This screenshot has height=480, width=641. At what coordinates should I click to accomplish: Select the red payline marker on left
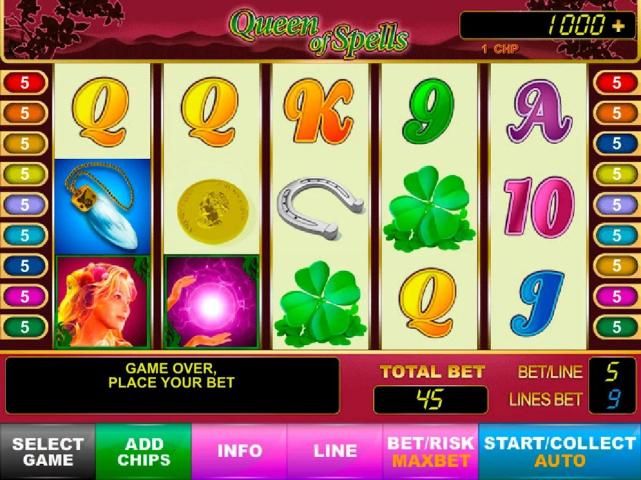(x=25, y=83)
